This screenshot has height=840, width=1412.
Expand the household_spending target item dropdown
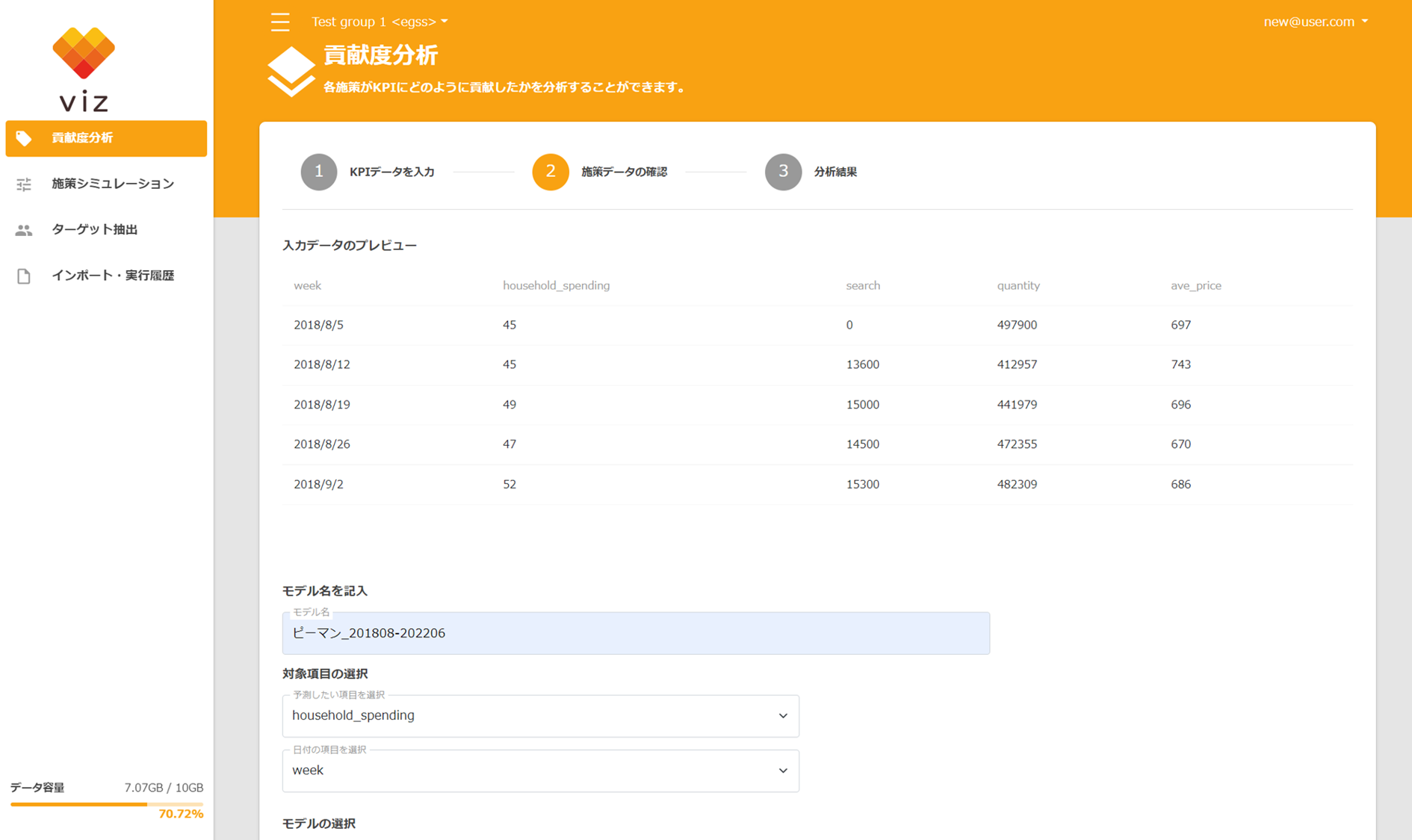(x=540, y=715)
